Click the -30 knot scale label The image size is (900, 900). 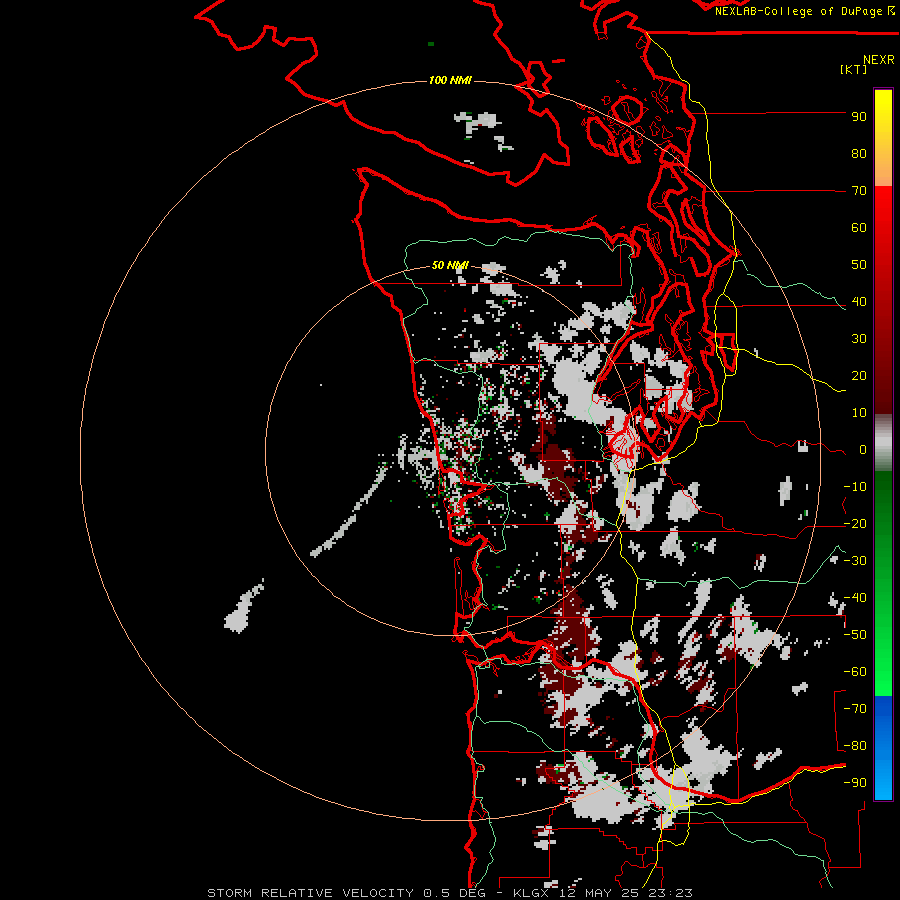tap(855, 561)
